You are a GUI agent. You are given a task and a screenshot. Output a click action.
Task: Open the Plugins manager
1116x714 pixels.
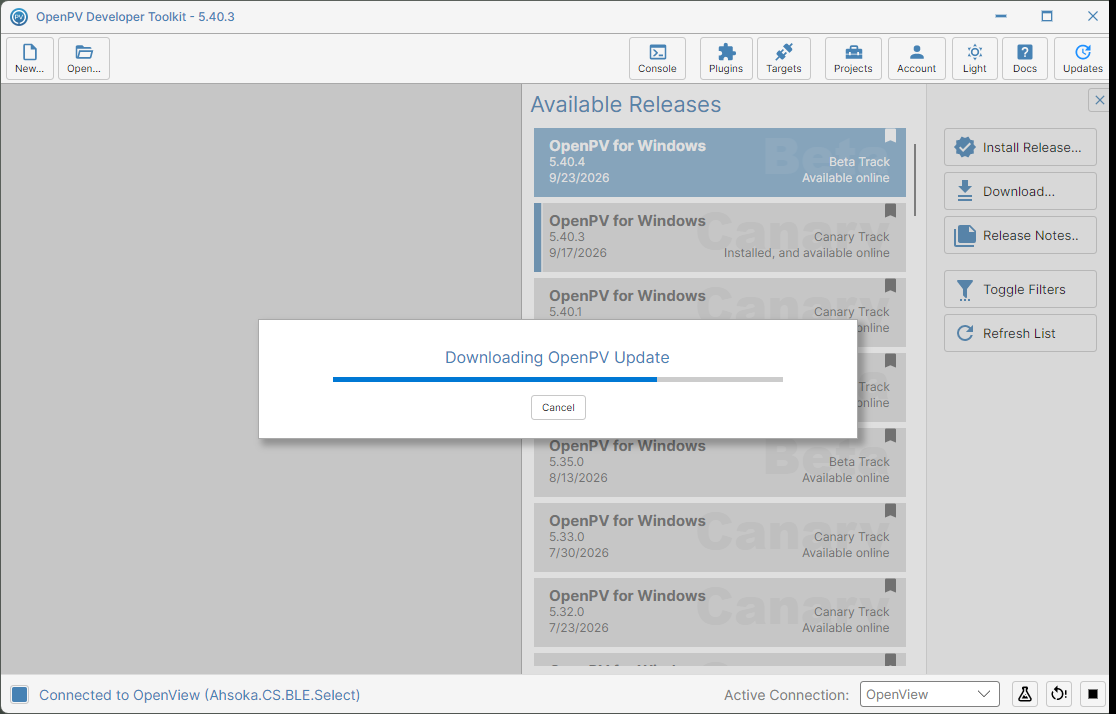tap(726, 58)
